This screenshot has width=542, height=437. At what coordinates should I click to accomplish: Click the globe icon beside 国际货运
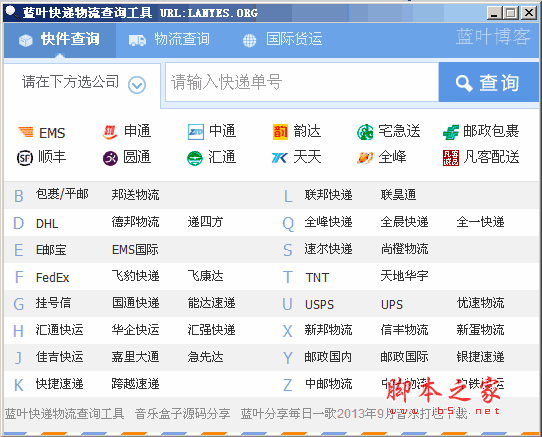coord(250,40)
